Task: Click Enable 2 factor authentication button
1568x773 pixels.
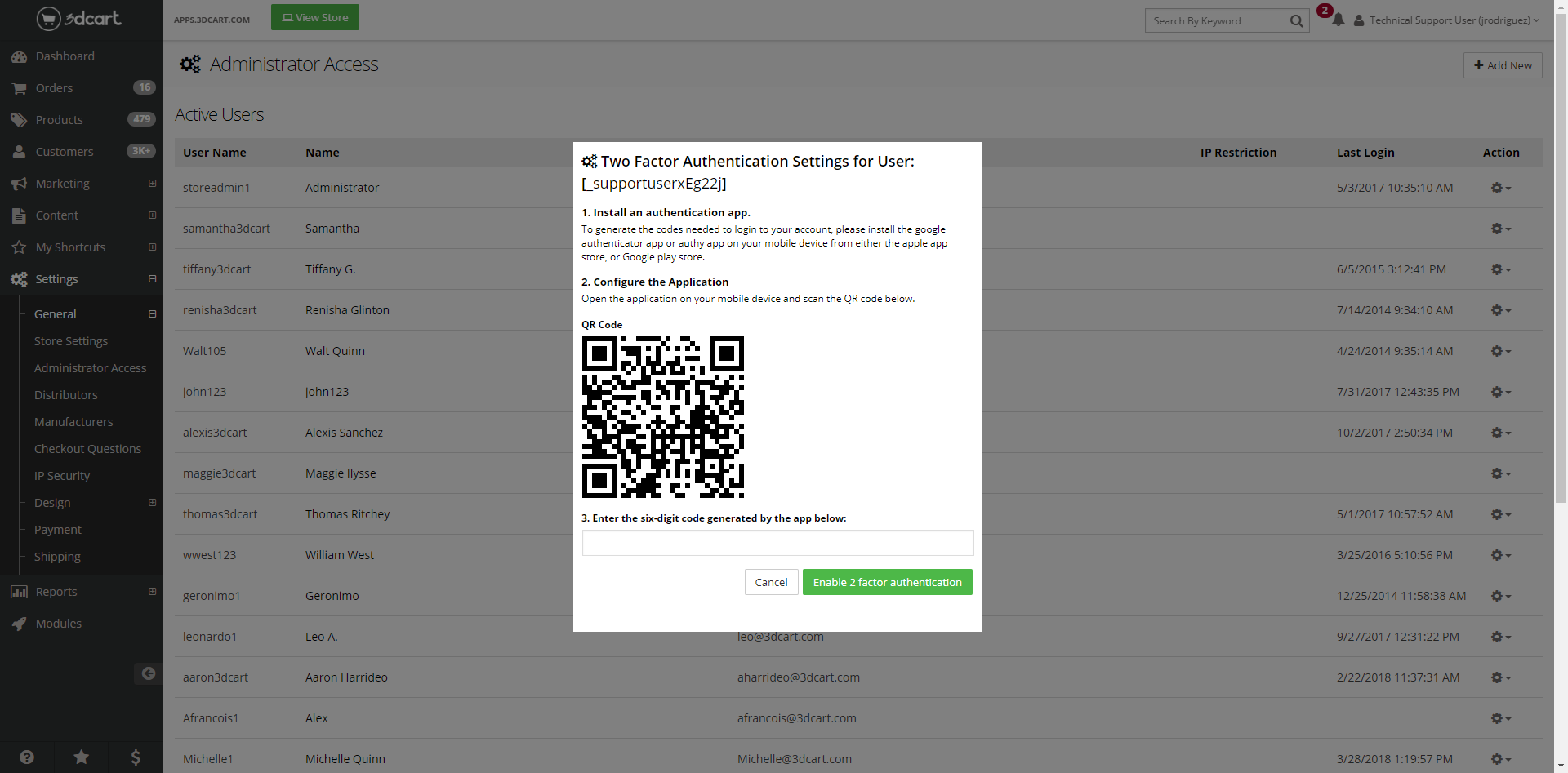Action: tap(887, 582)
